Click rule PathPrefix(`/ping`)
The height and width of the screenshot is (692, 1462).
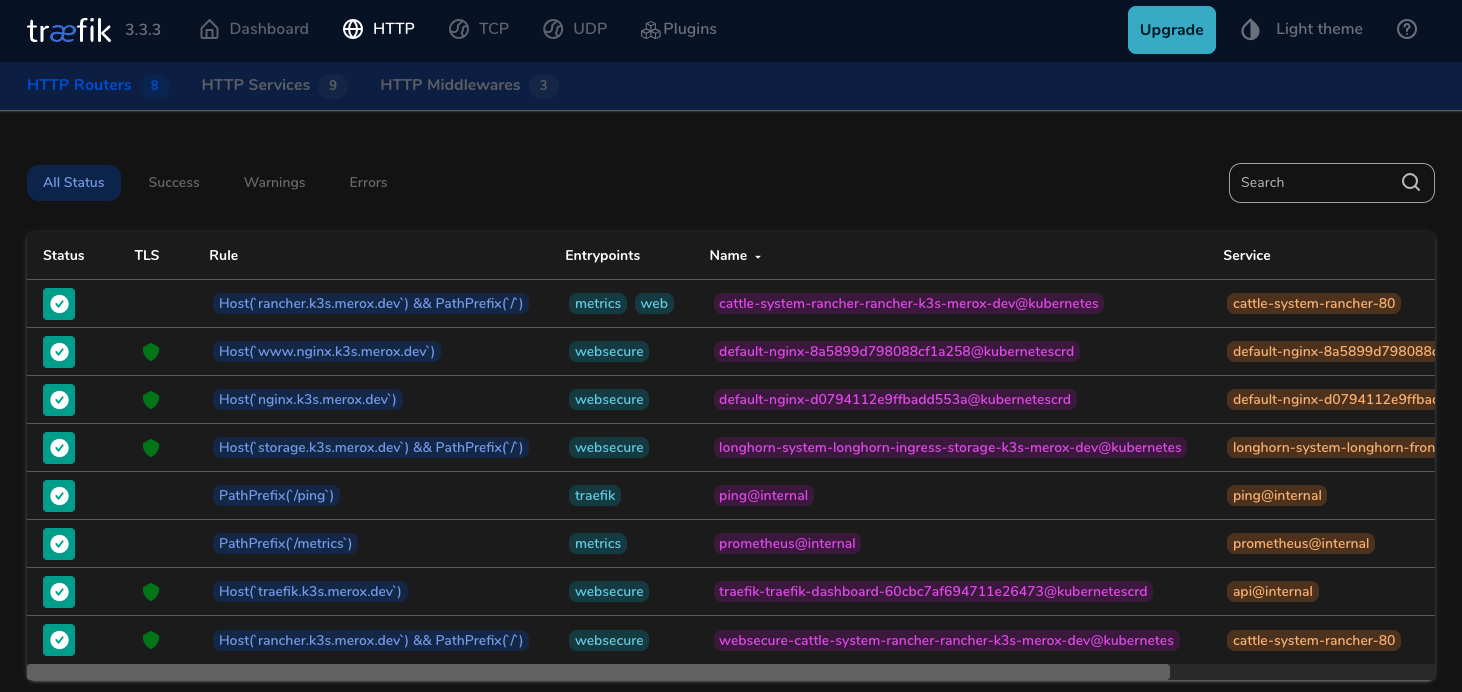278,495
